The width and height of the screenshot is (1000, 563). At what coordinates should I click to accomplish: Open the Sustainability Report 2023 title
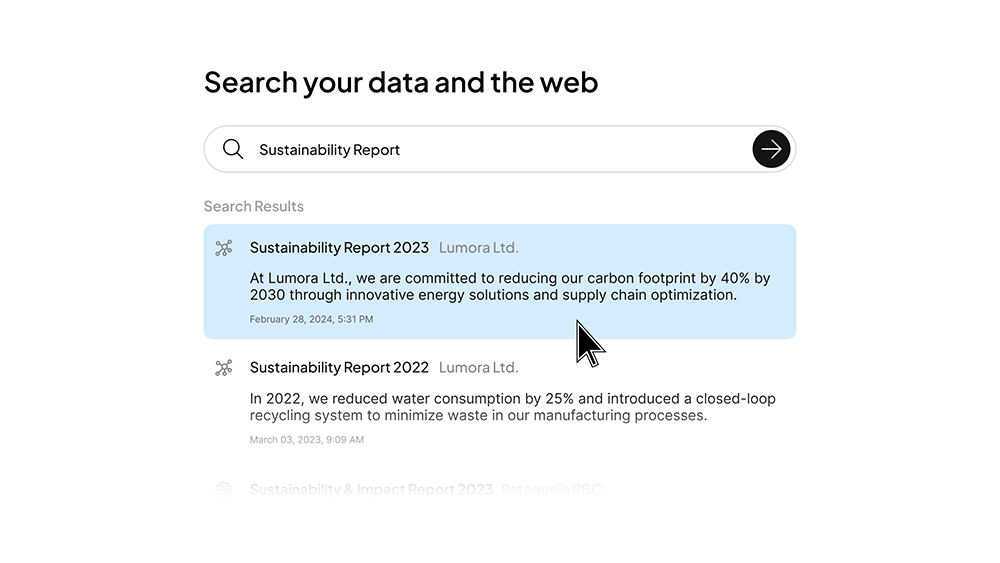point(339,247)
